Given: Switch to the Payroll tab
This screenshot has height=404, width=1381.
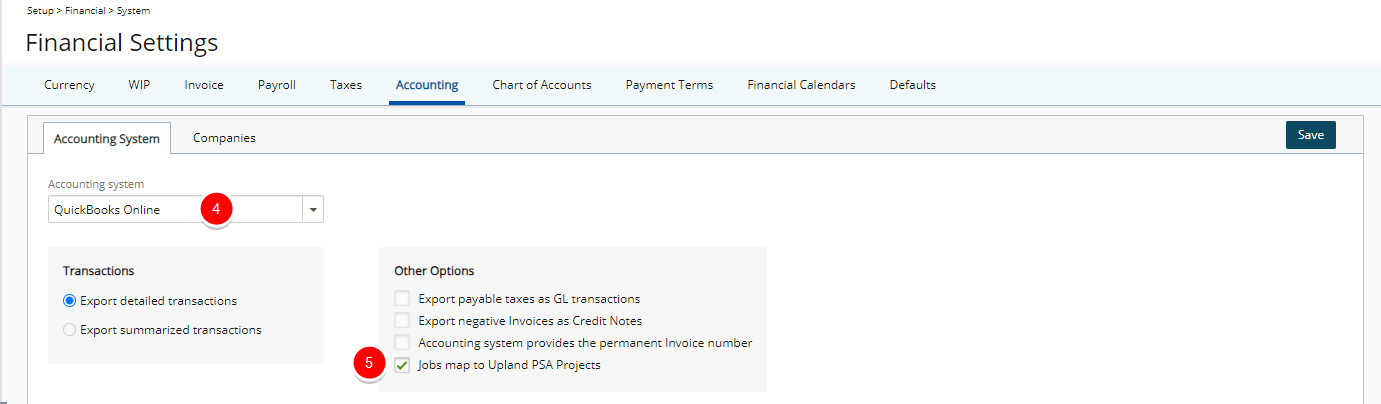Looking at the screenshot, I should (277, 85).
